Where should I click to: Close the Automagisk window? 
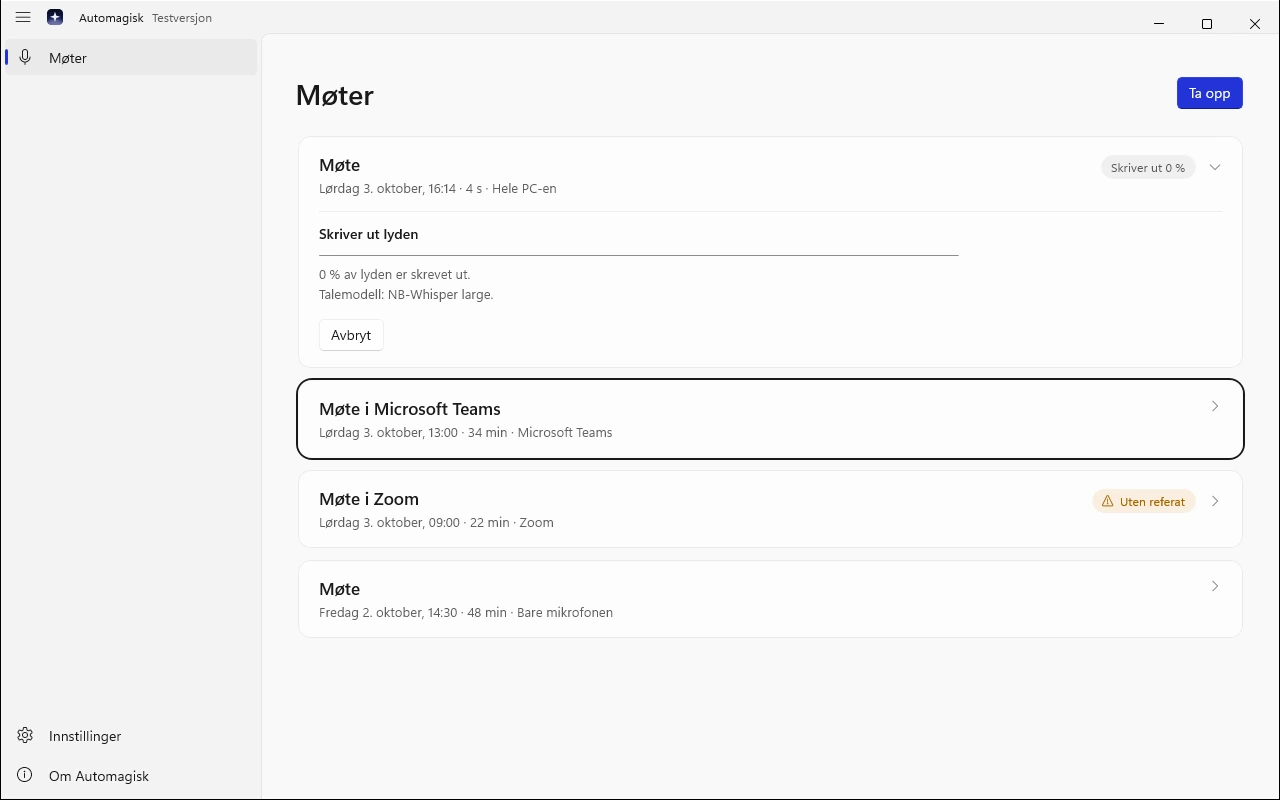click(1255, 24)
